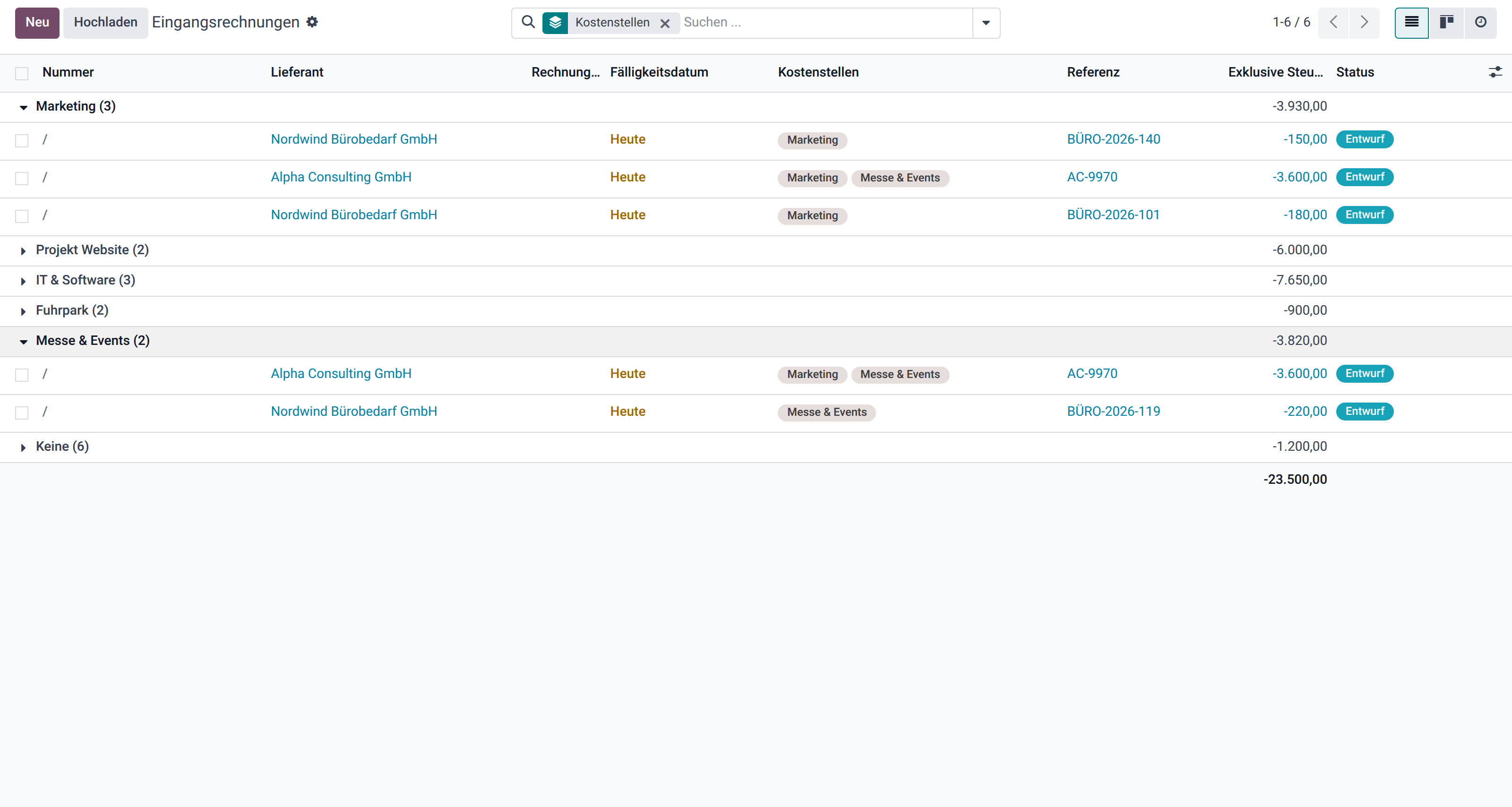
Task: Click amount -220,00
Action: pos(1305,412)
